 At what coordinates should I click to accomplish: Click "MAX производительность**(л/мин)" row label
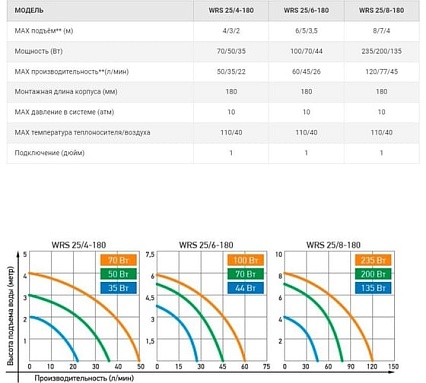[71, 71]
